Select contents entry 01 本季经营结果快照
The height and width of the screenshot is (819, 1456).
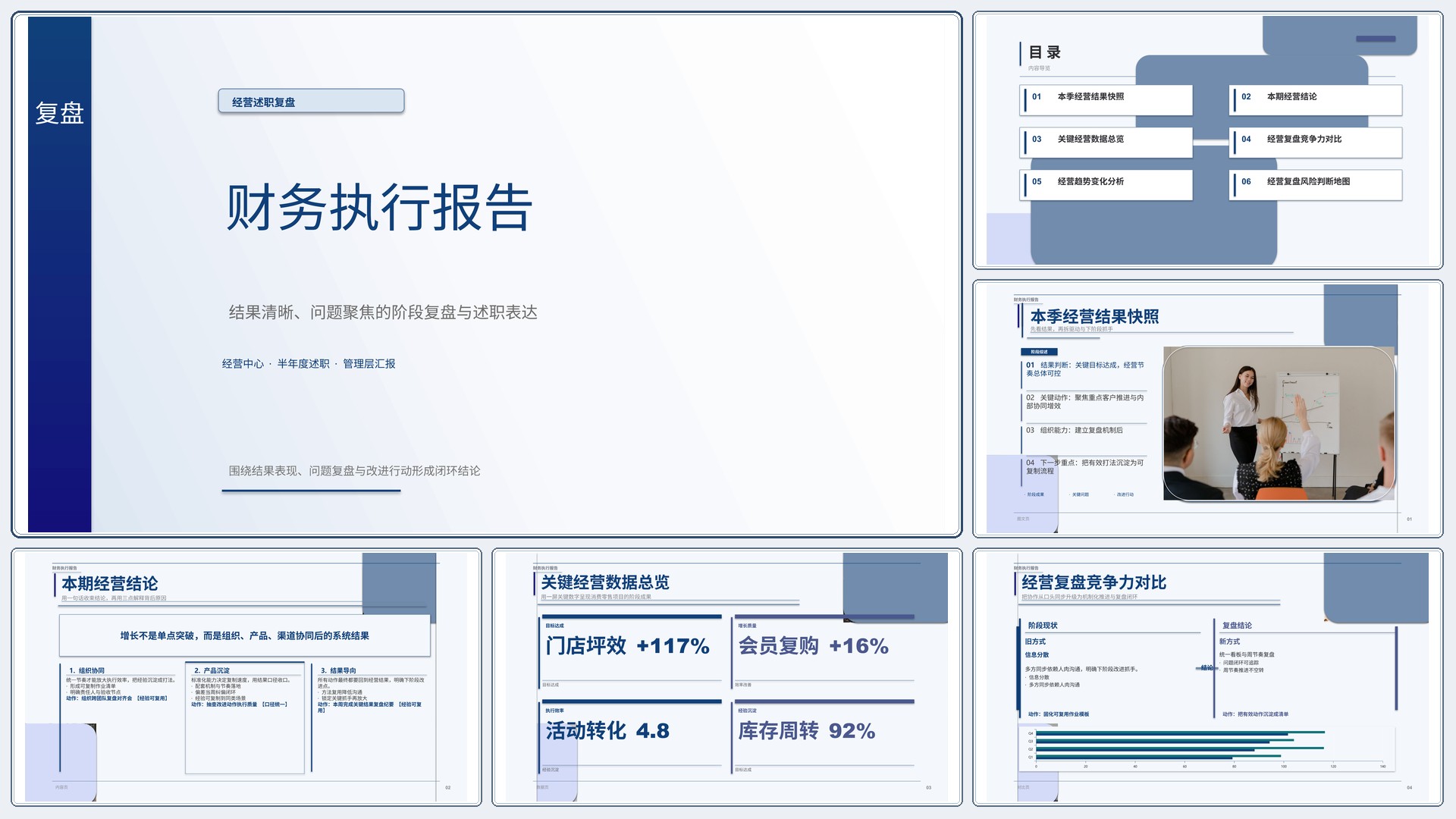pos(1106,99)
